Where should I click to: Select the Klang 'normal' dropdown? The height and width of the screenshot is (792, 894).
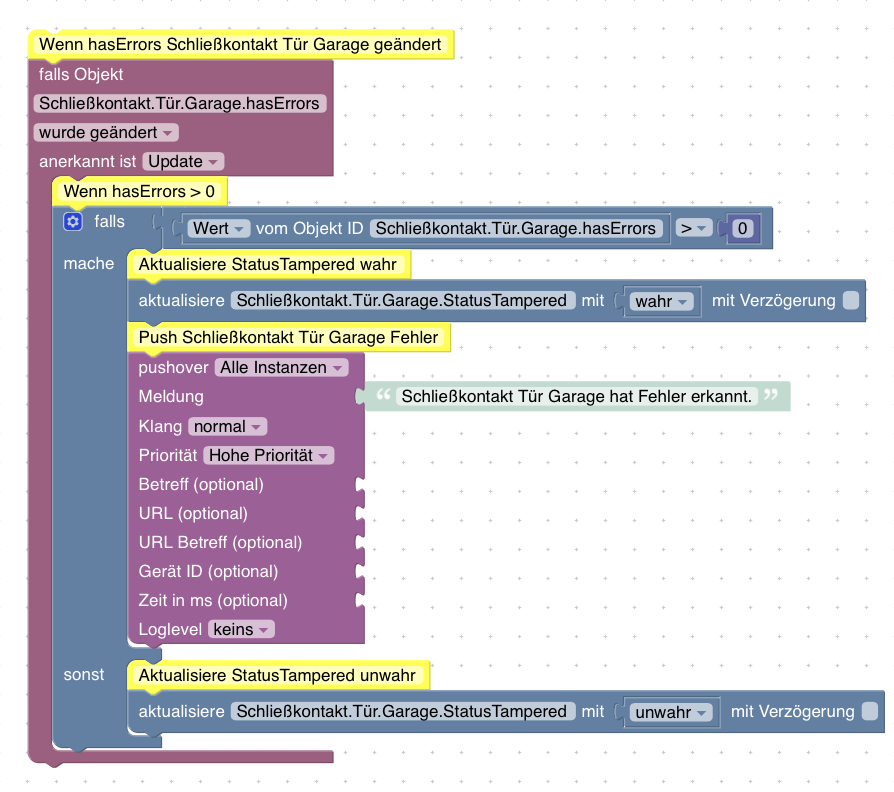pos(228,427)
